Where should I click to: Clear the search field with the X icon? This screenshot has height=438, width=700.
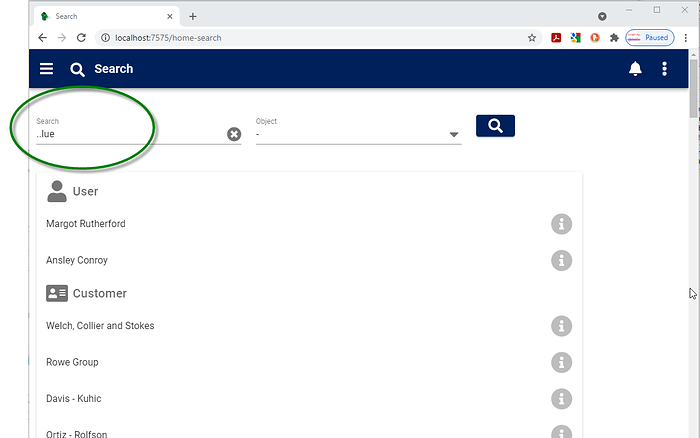click(234, 134)
